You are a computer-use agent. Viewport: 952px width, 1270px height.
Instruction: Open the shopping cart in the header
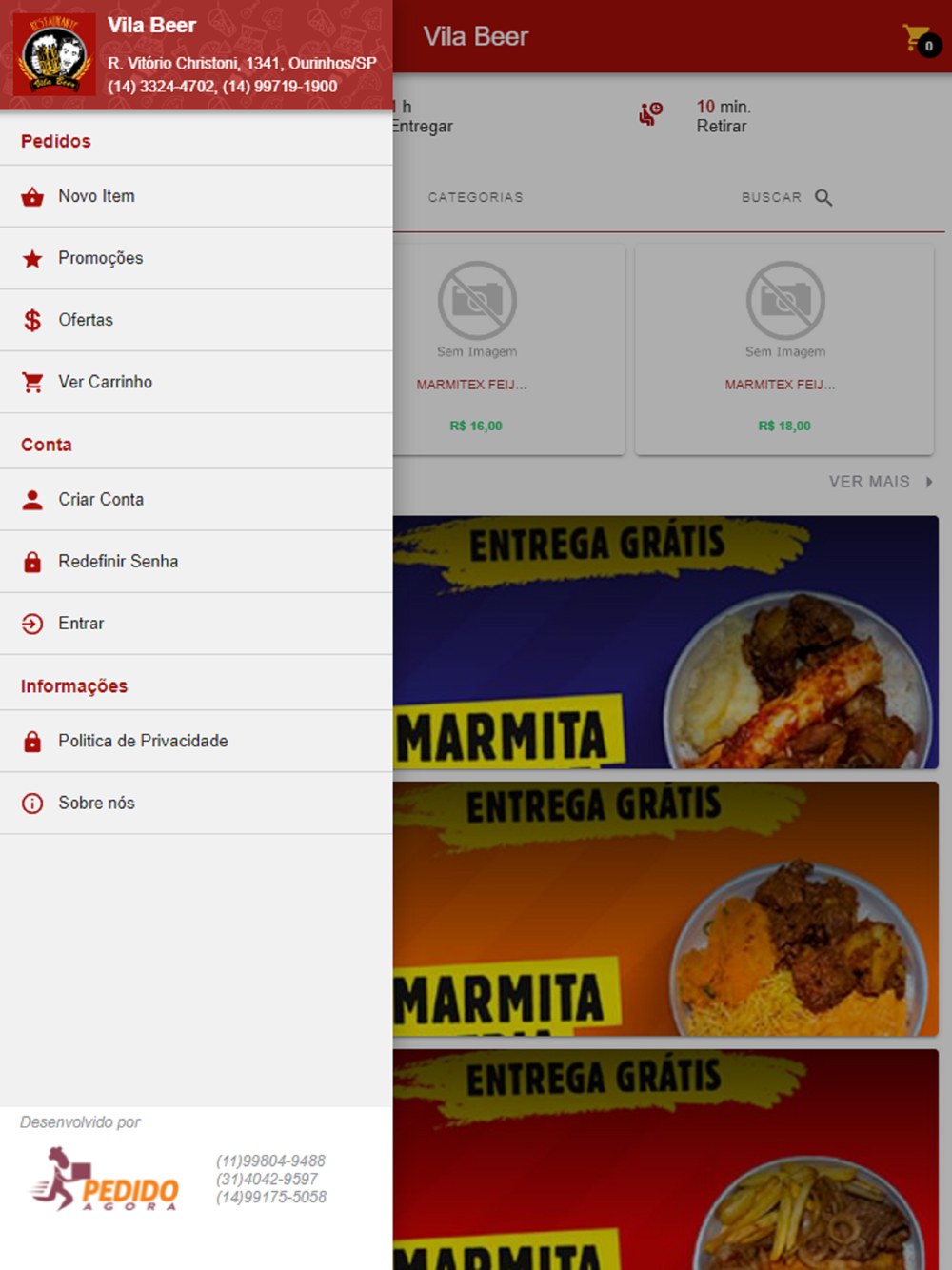coord(921,39)
